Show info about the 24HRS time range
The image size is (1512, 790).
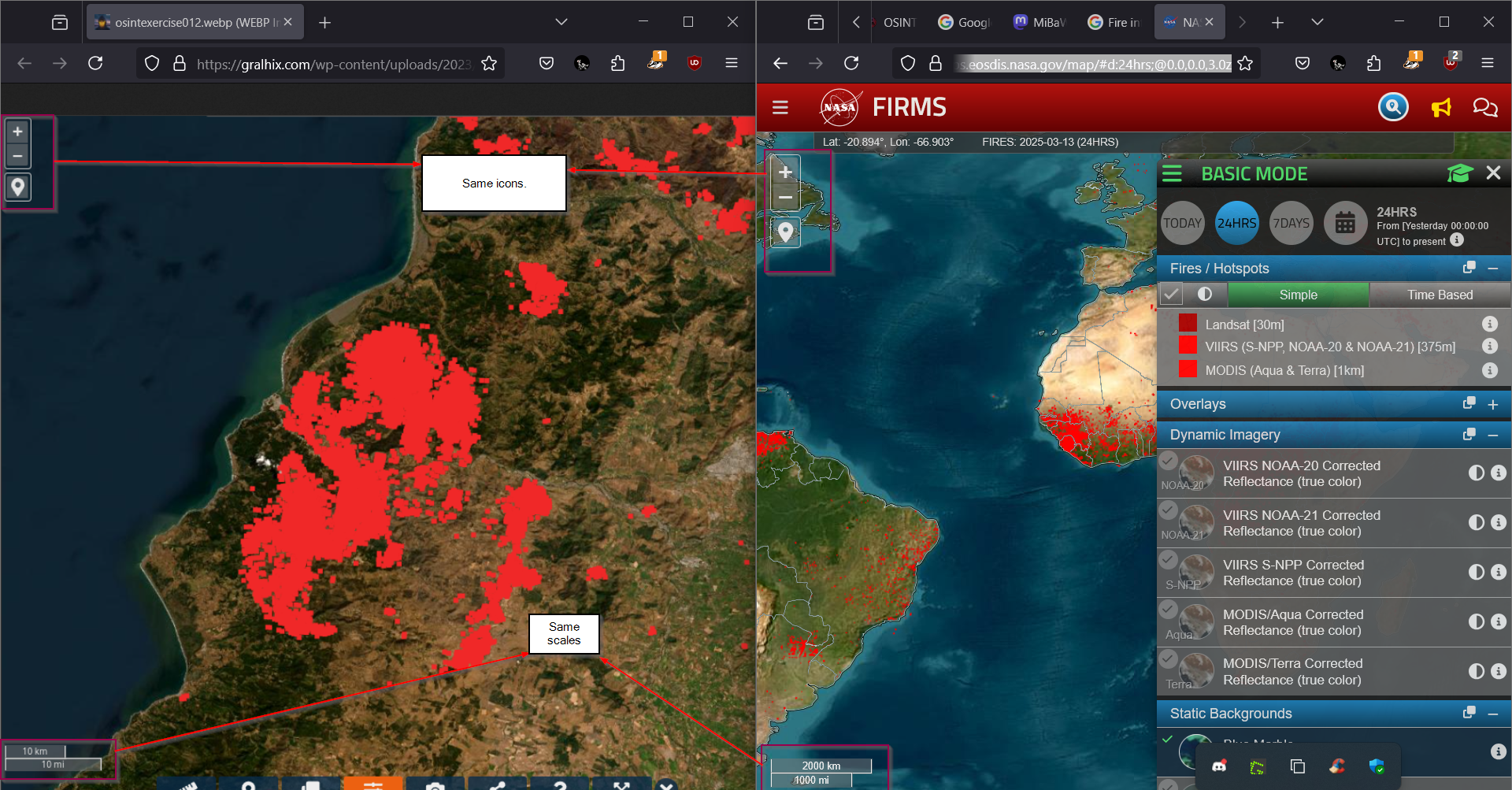[1457, 240]
